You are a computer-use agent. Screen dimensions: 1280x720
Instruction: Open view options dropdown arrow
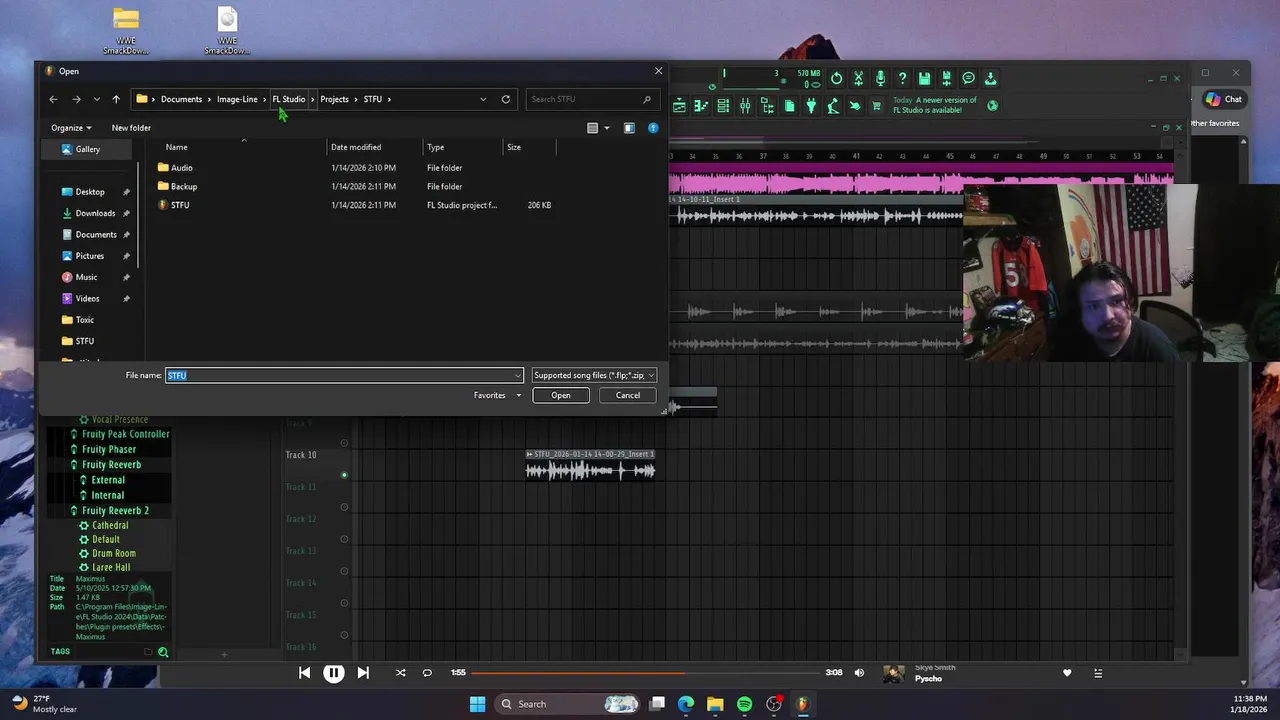click(x=607, y=128)
